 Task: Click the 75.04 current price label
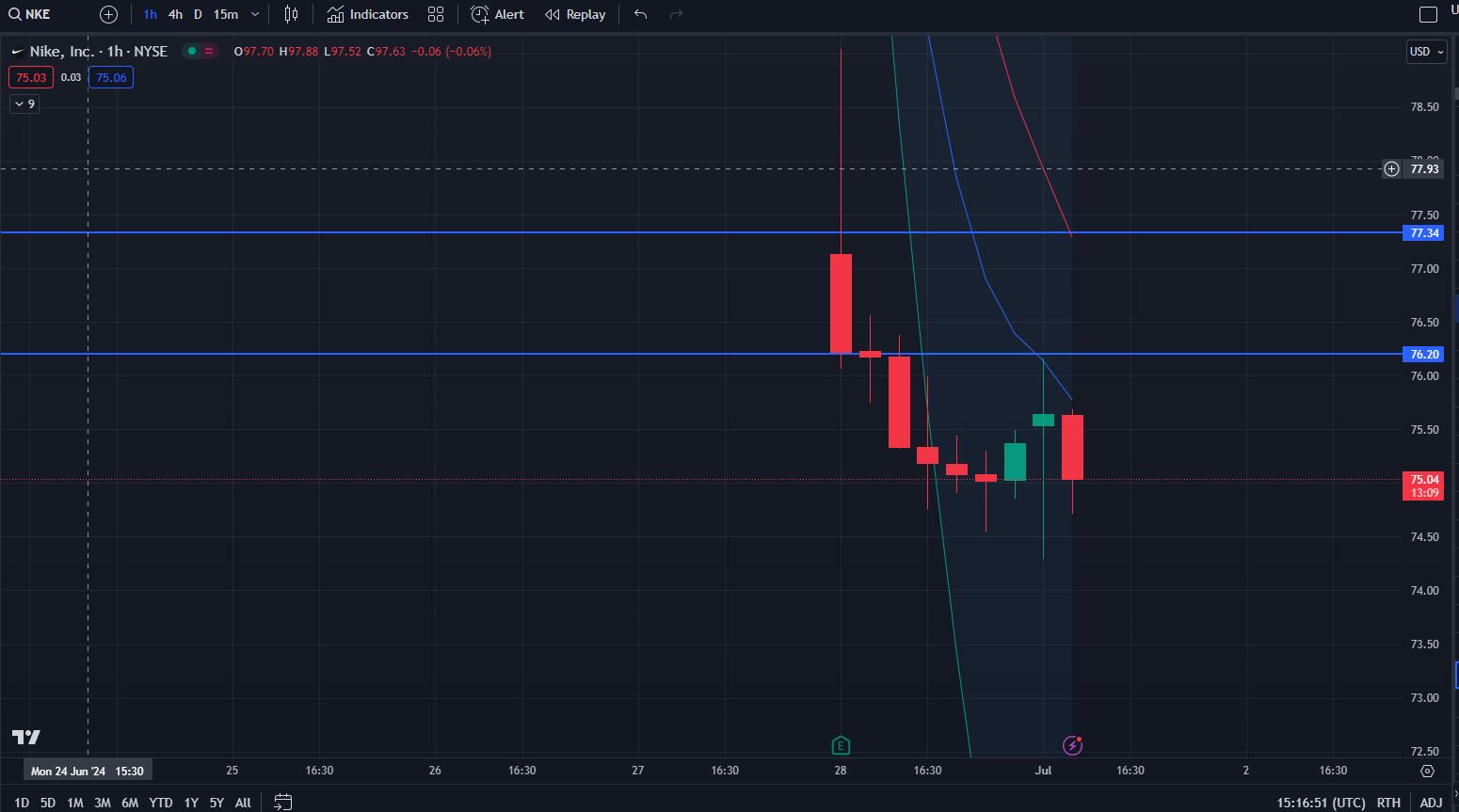pos(1424,486)
